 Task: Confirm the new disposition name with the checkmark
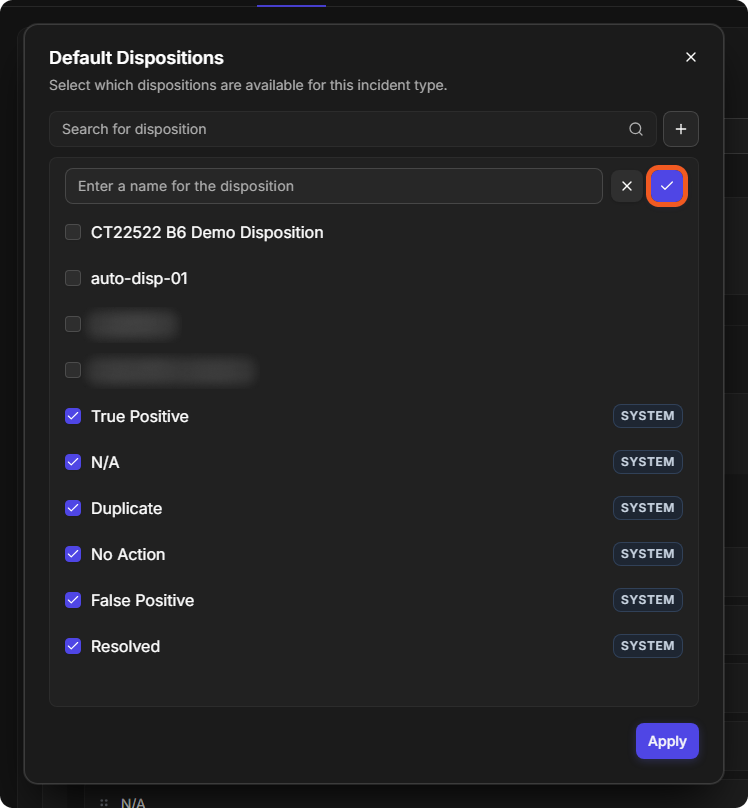[x=667, y=186]
